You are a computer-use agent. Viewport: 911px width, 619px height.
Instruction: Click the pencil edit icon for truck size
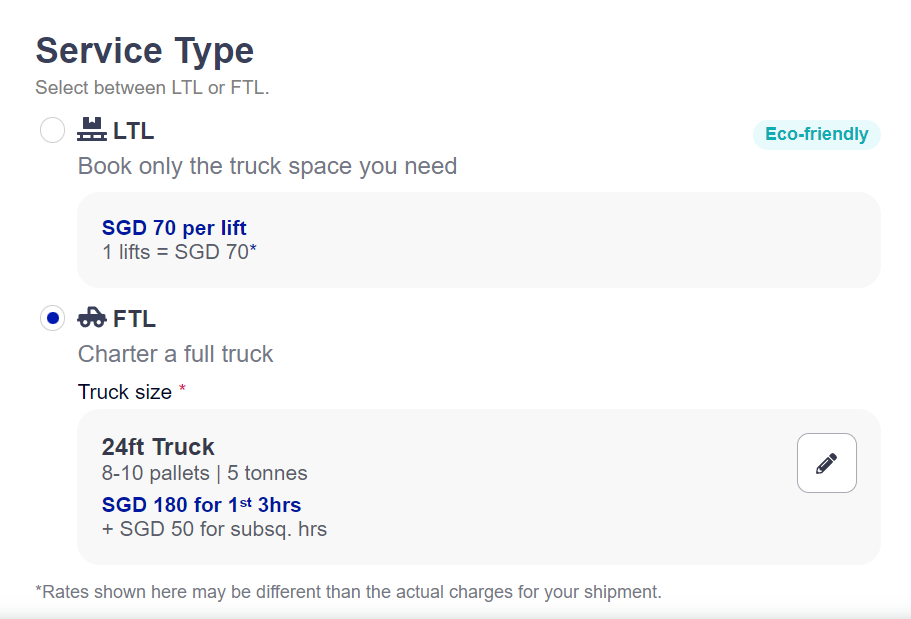tap(826, 463)
